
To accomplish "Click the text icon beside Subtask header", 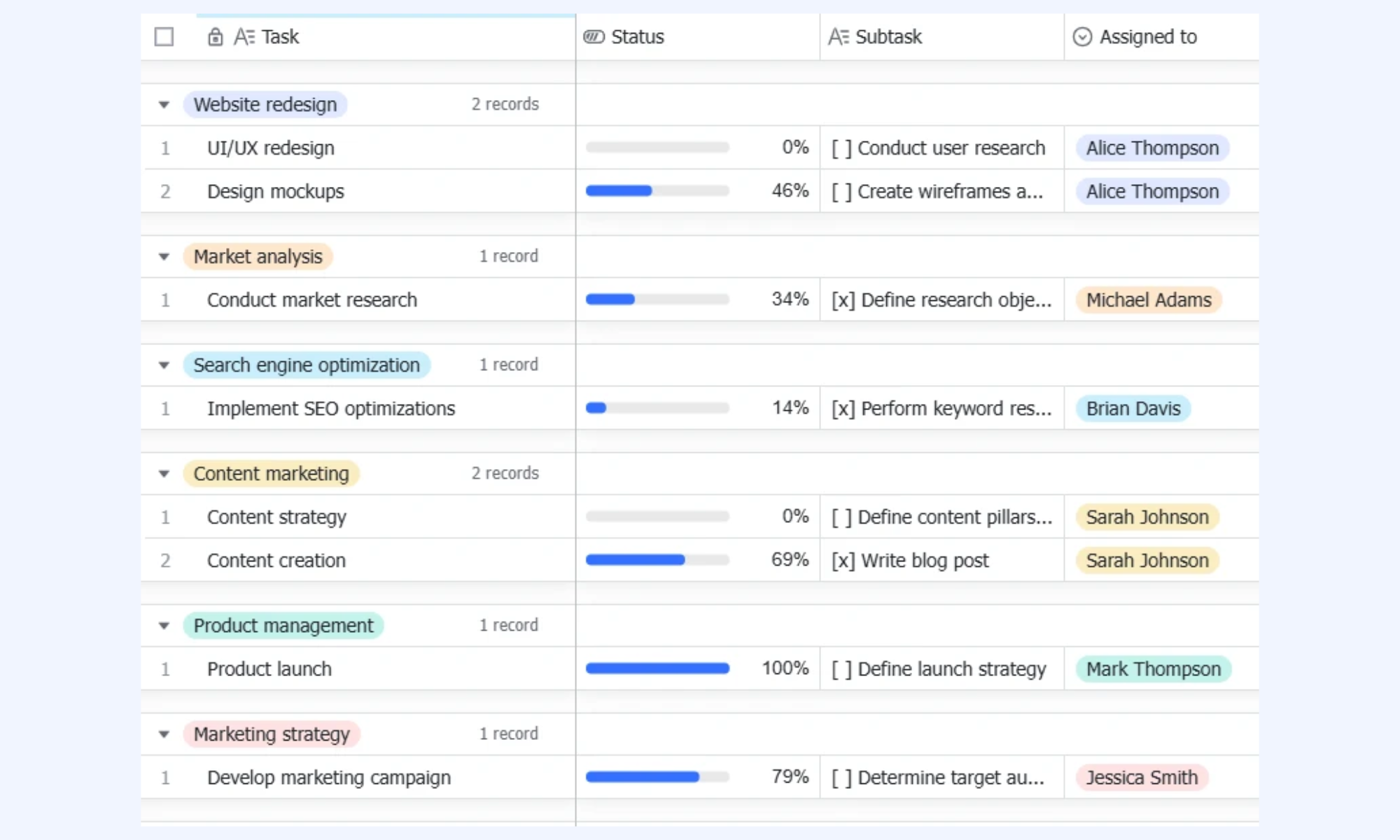I will 839,37.
